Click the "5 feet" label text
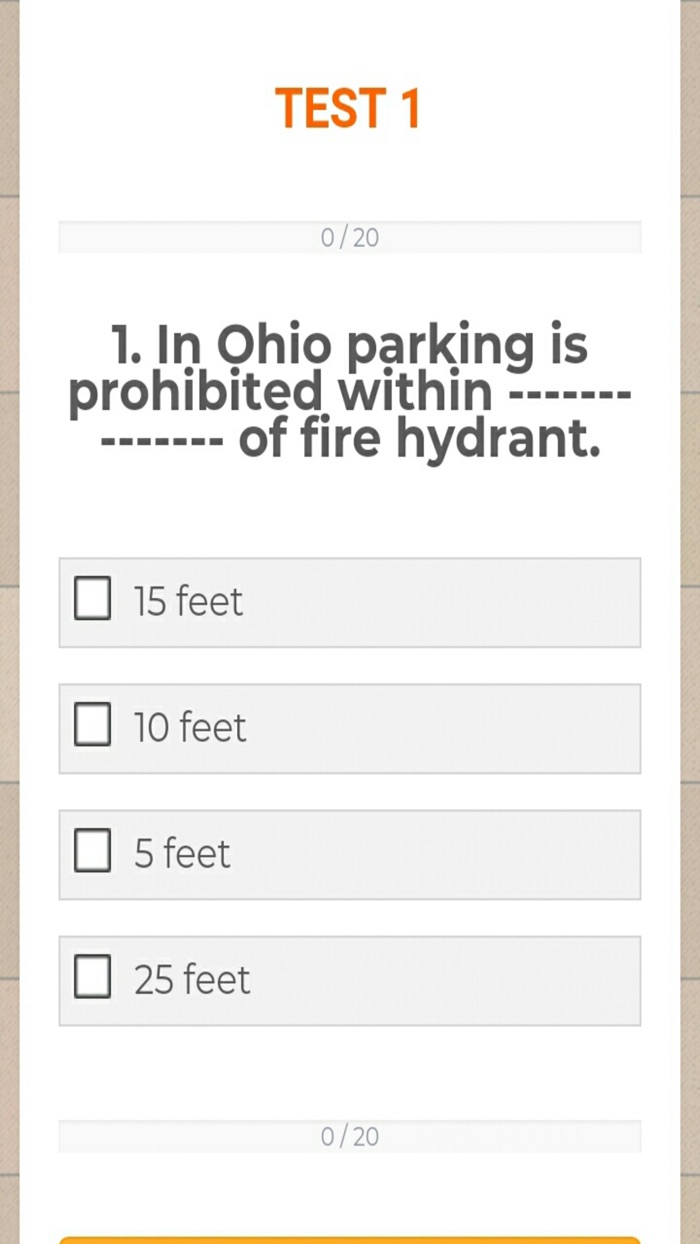Viewport: 700px width, 1244px height. coord(179,853)
